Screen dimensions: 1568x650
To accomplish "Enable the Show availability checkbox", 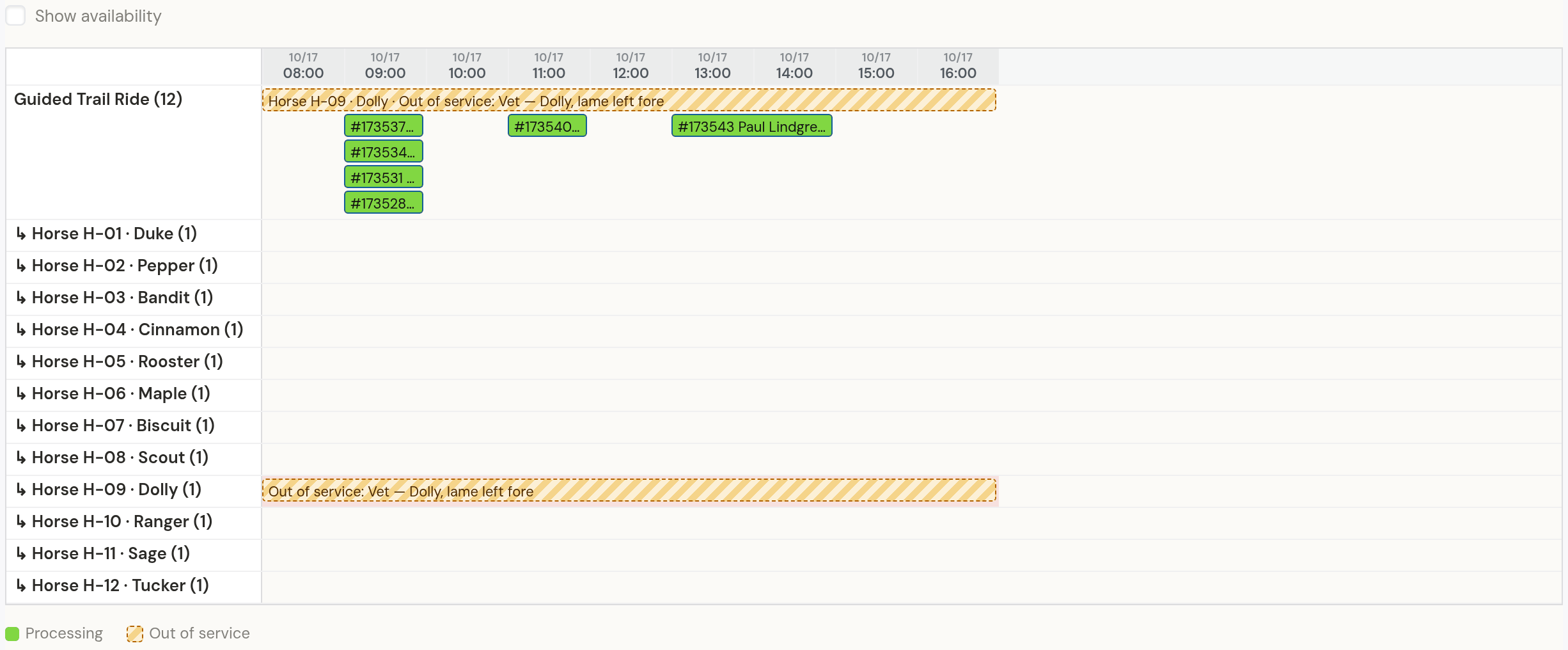I will coord(15,15).
